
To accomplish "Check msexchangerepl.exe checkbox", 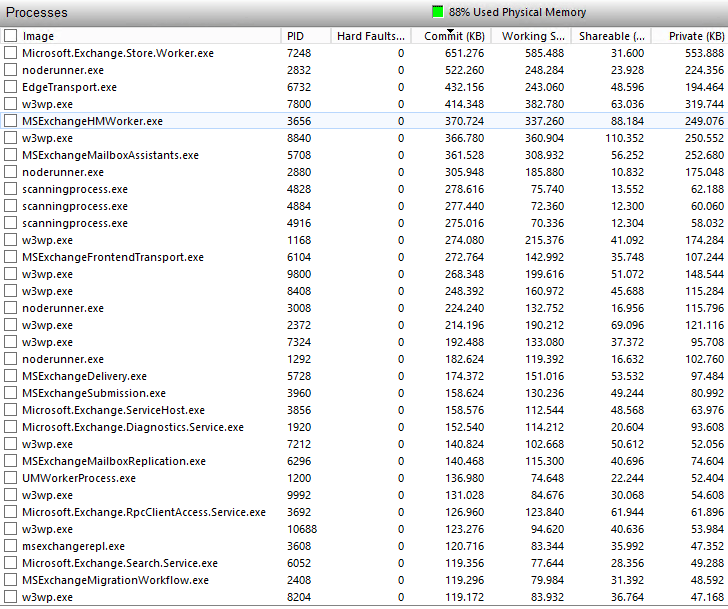I will coord(10,546).
